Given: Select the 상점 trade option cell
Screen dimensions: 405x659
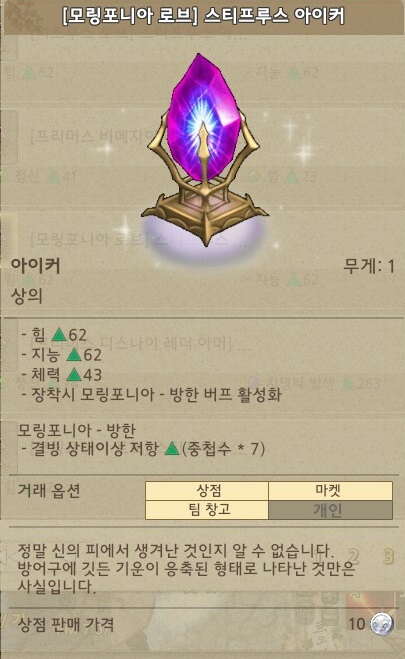Looking at the screenshot, I should click(207, 490).
